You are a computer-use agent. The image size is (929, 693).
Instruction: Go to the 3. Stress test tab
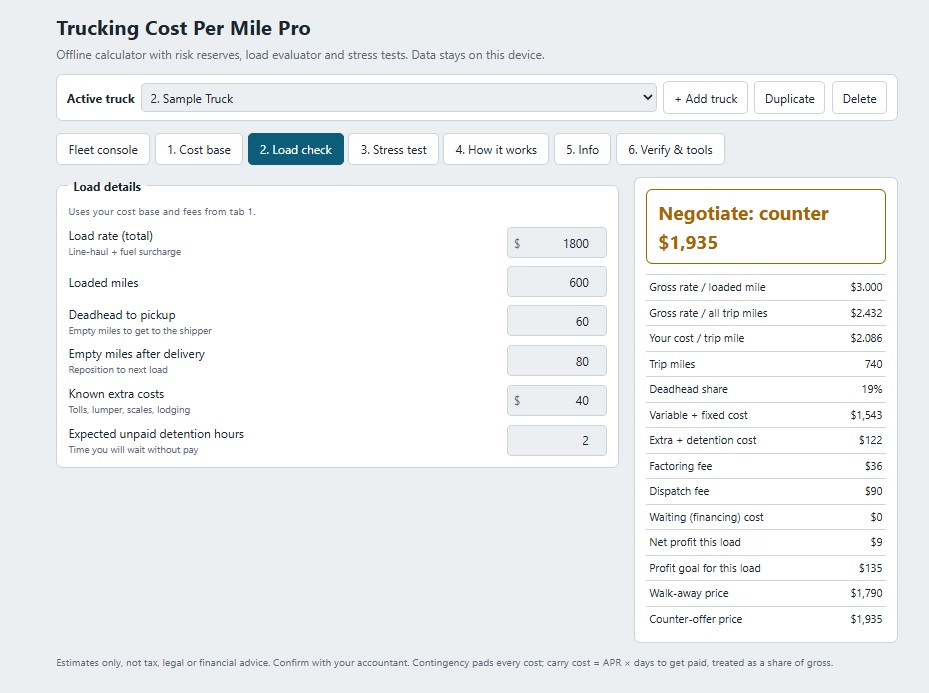tap(393, 149)
